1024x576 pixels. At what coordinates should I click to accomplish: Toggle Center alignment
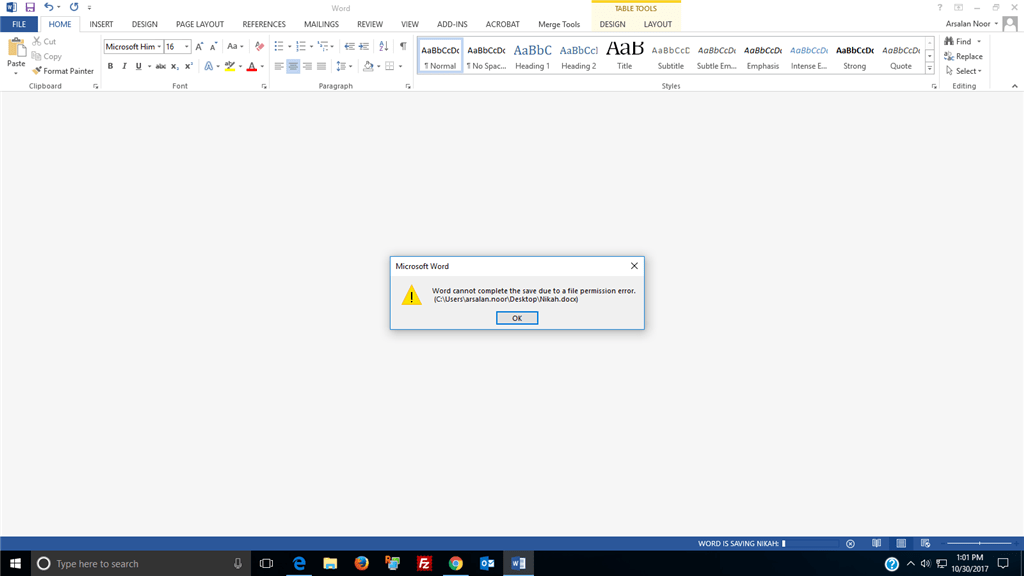point(293,66)
